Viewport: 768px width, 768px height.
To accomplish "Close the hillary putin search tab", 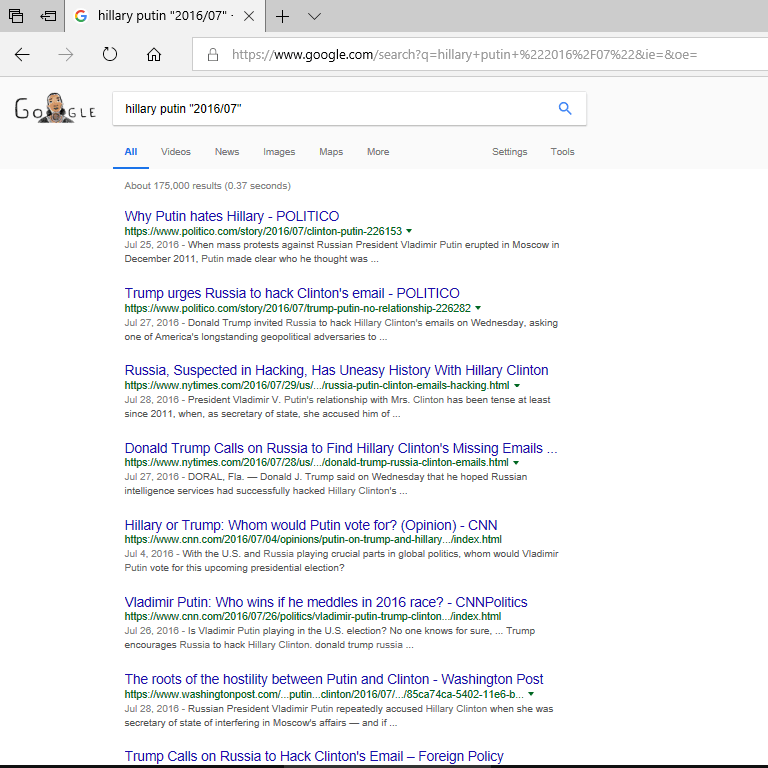I will 249,16.
